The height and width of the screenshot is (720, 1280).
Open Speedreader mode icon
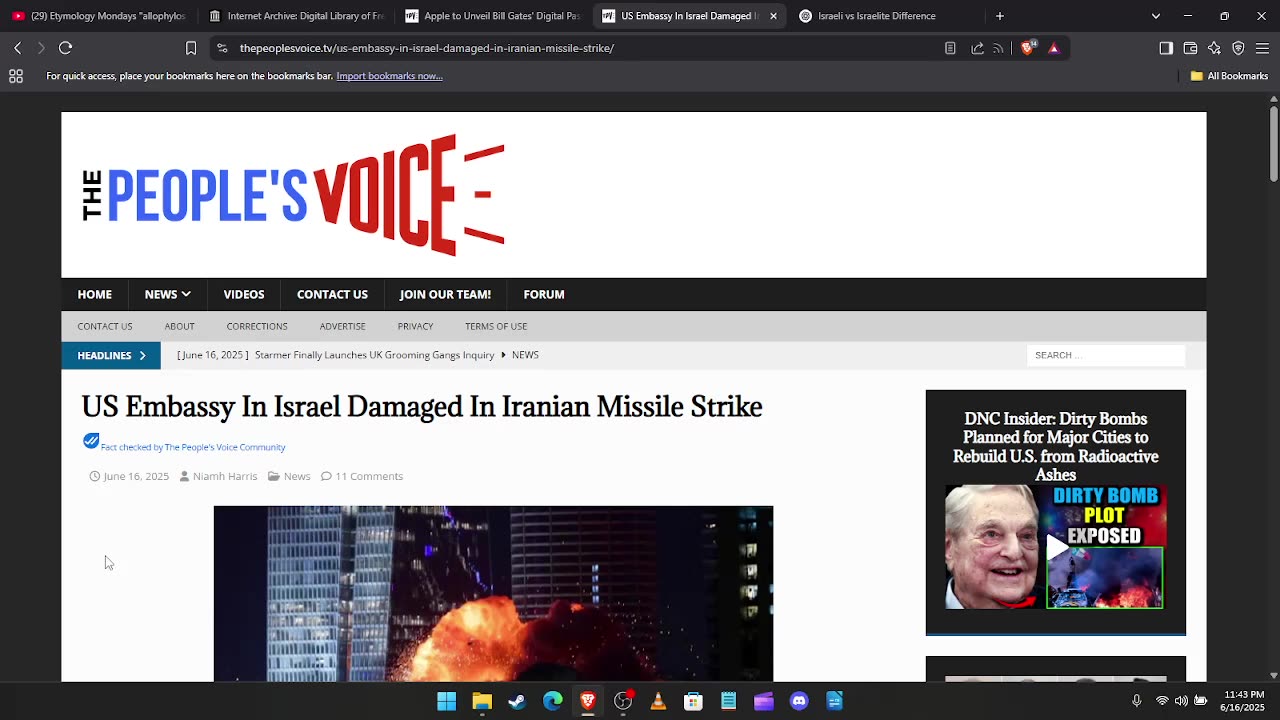point(950,48)
